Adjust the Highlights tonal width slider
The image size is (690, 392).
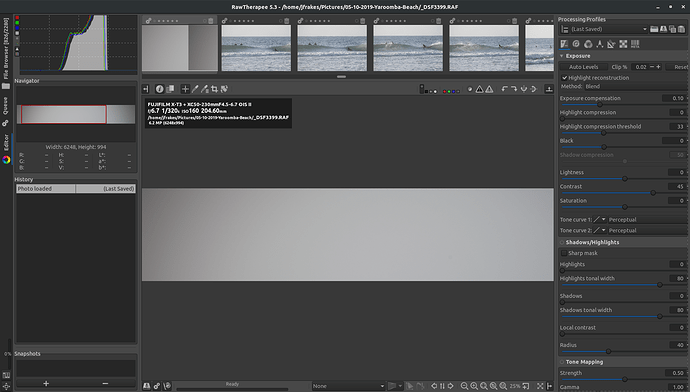click(623, 285)
